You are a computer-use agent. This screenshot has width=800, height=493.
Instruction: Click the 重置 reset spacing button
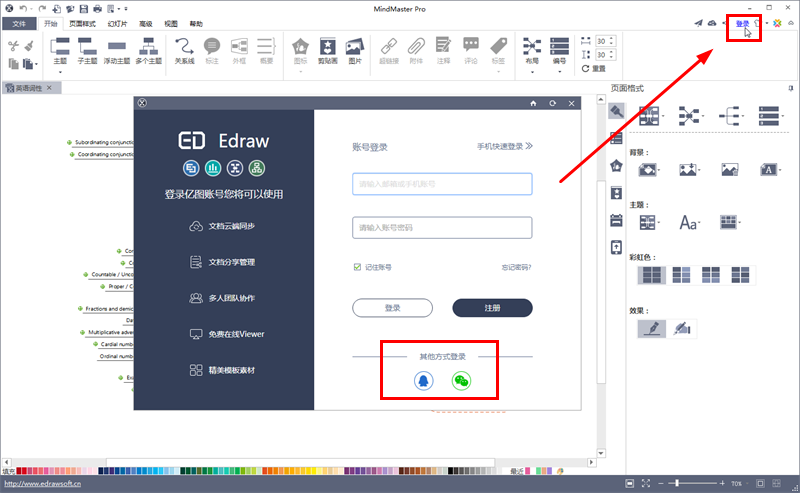coord(594,68)
